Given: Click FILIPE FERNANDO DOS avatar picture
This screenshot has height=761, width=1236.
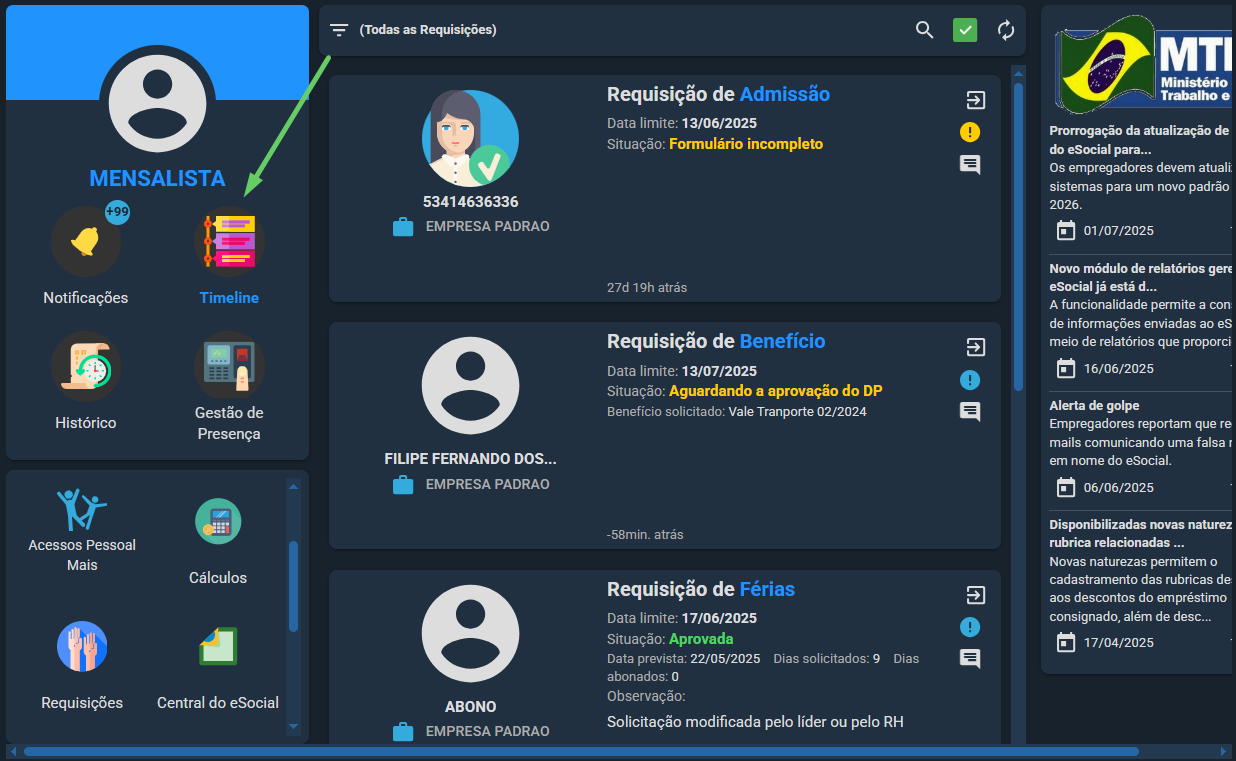Looking at the screenshot, I should 470,386.
